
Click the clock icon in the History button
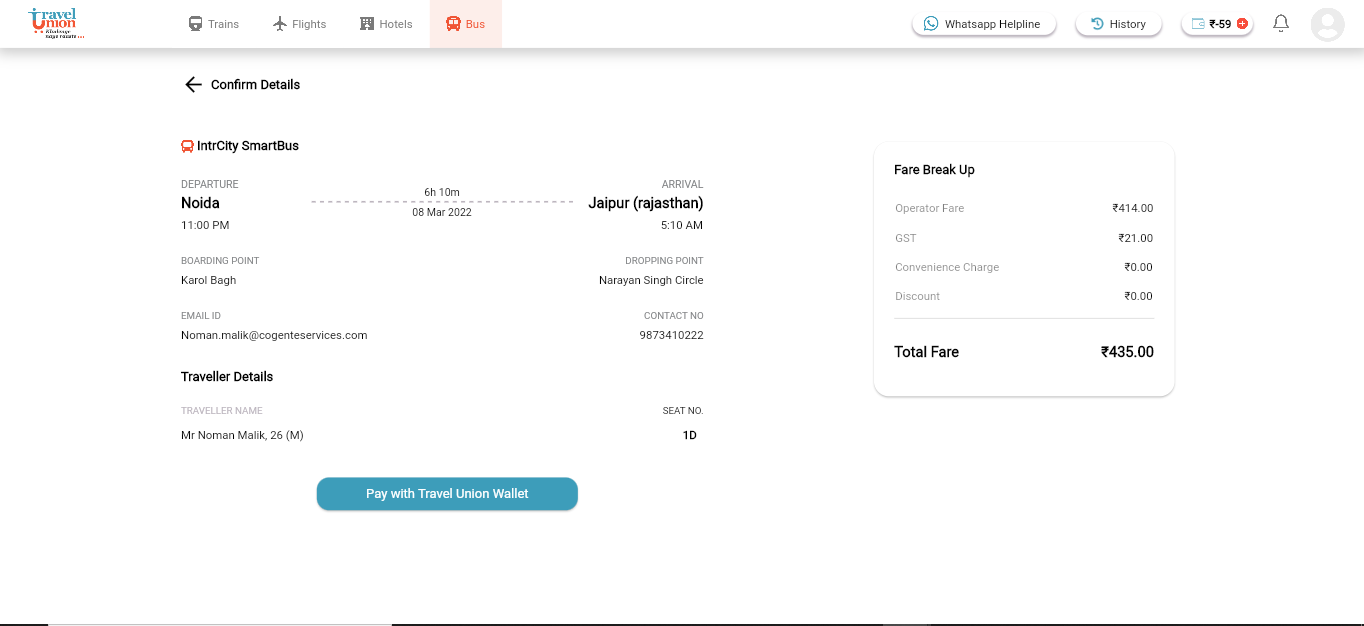1097,24
